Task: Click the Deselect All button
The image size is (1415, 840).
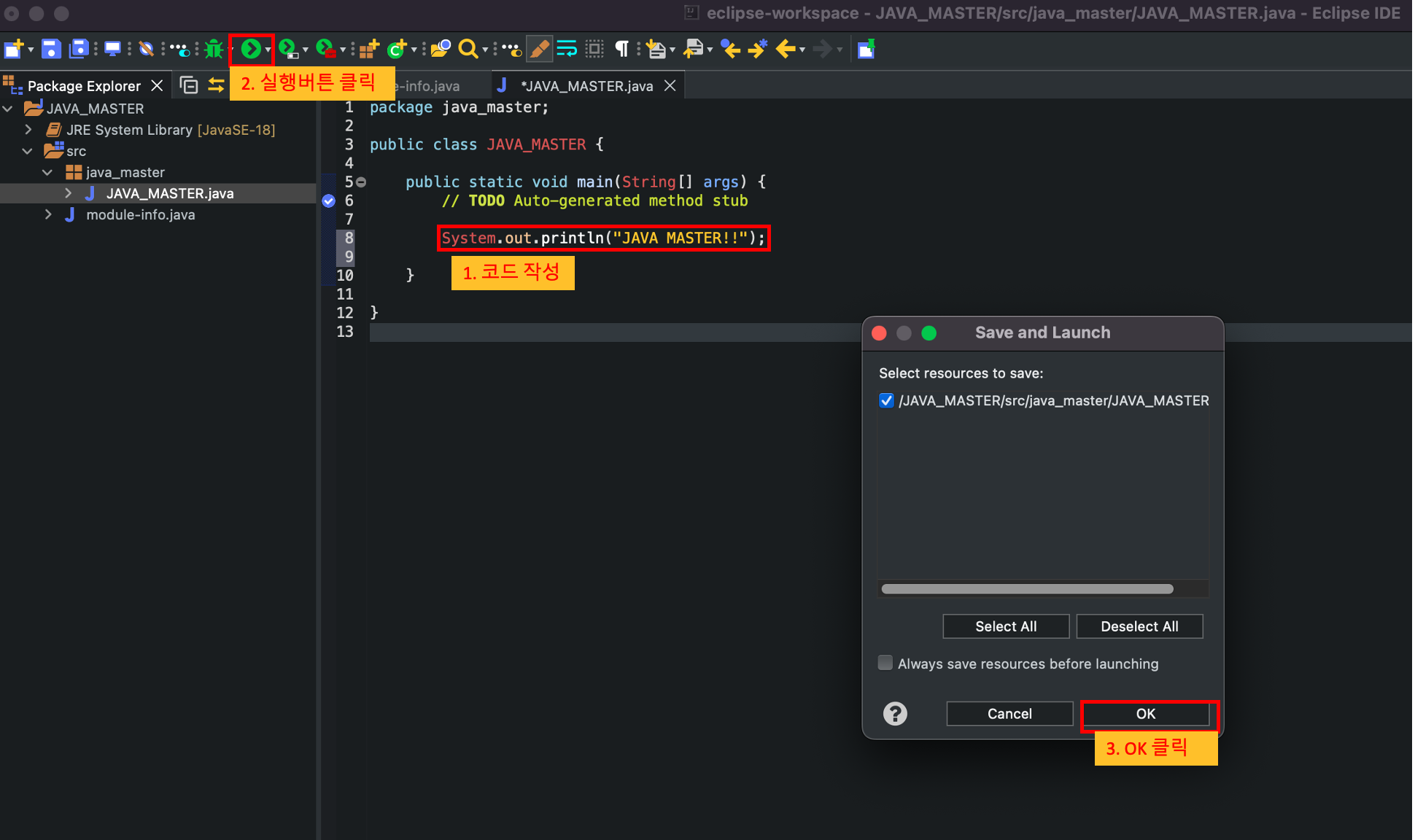Action: pos(1139,626)
